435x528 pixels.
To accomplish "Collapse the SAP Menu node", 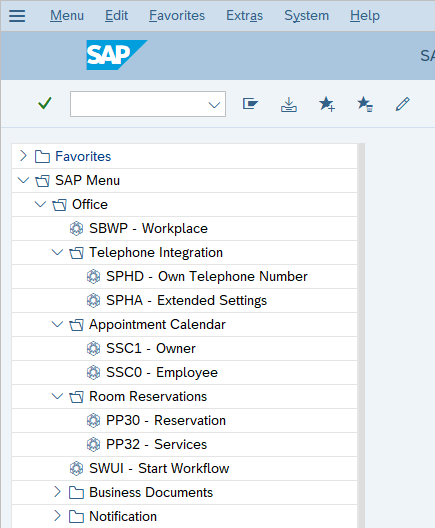I will (23, 180).
